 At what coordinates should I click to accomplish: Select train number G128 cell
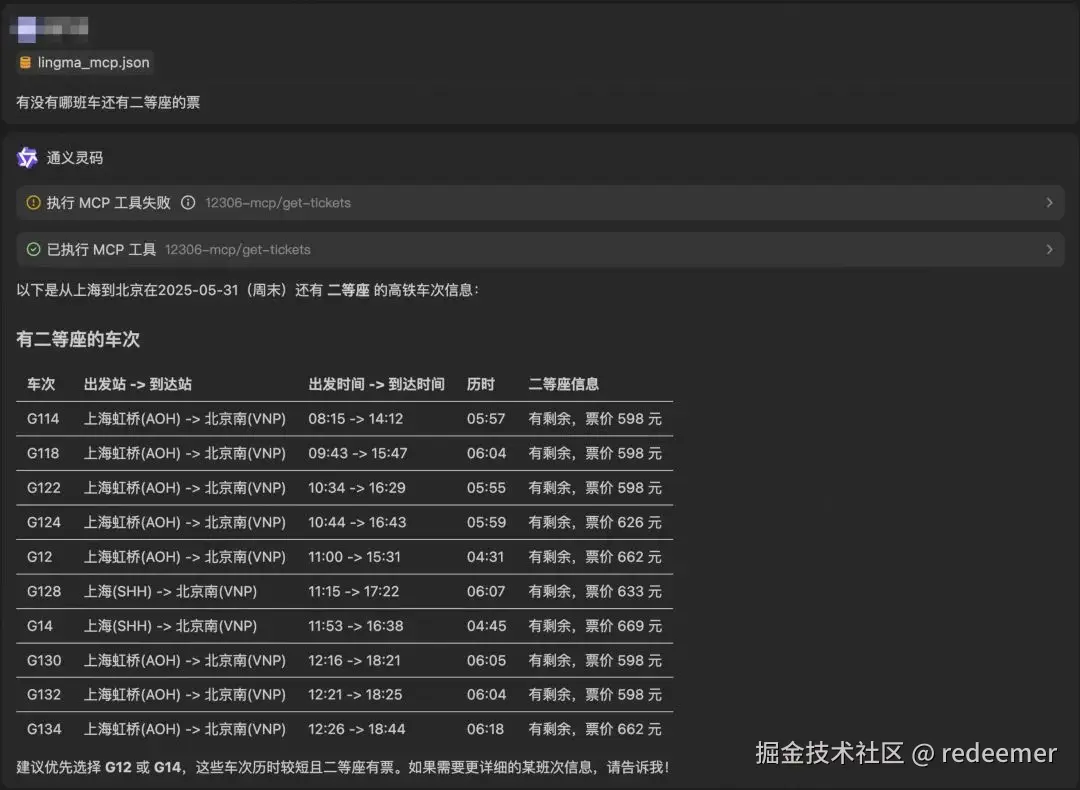[43, 591]
